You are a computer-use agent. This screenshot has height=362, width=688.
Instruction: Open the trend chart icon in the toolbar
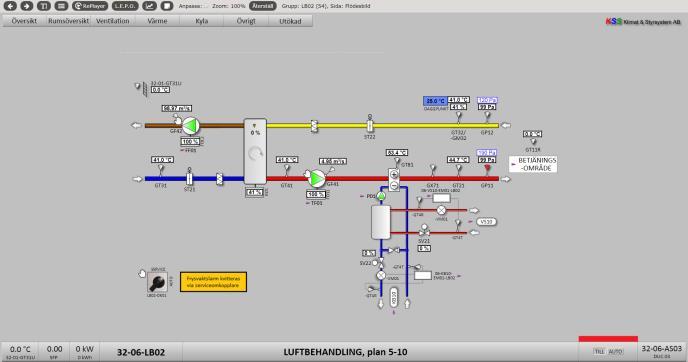tap(150, 6)
